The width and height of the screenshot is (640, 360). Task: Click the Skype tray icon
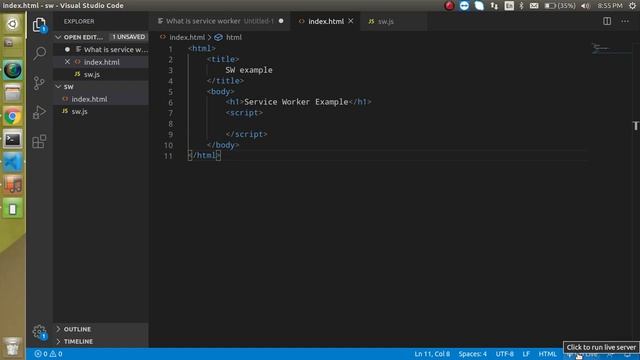coord(479,6)
